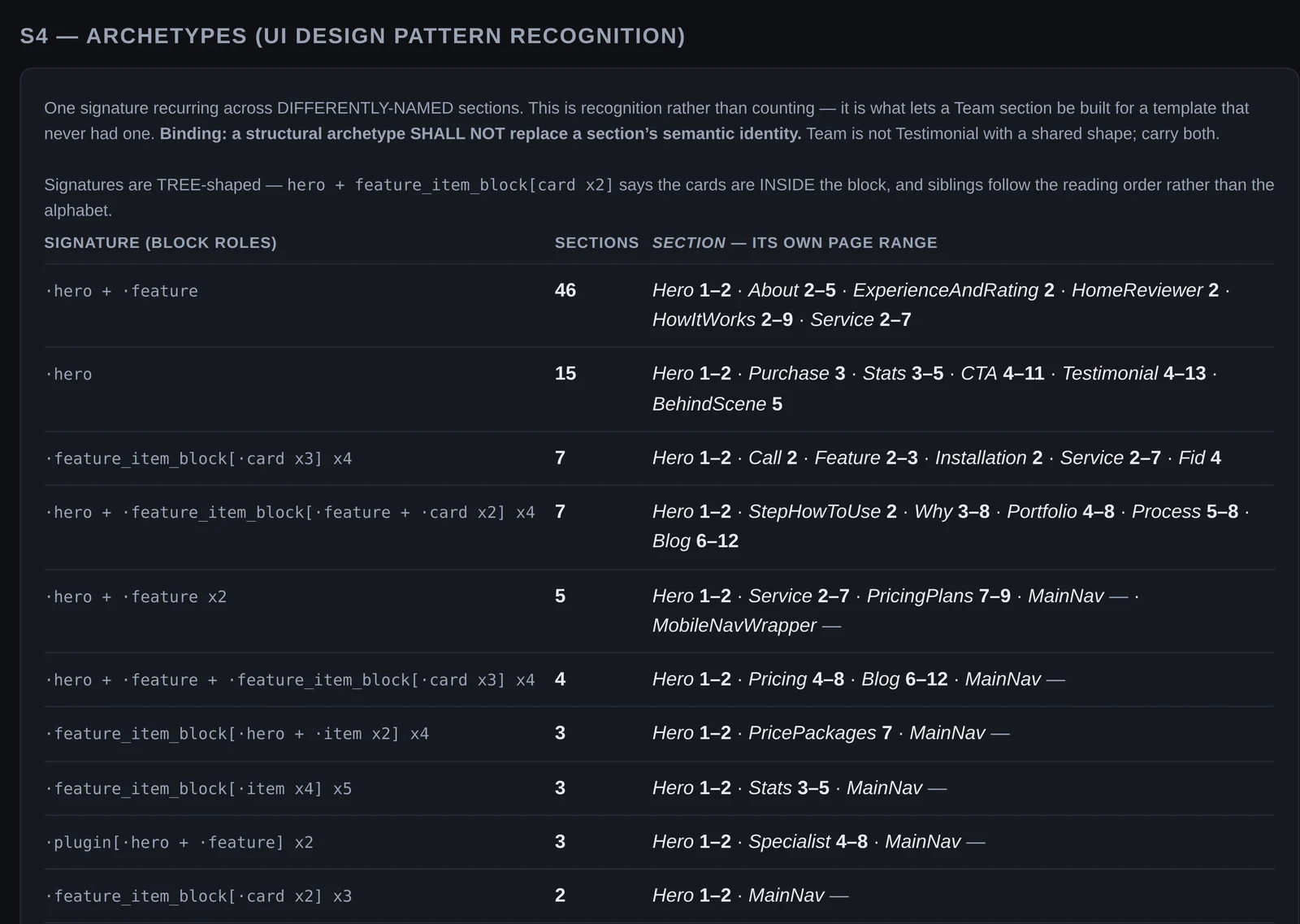Select the lone '·hero' signature cell
The image size is (1300, 924).
tap(68, 374)
